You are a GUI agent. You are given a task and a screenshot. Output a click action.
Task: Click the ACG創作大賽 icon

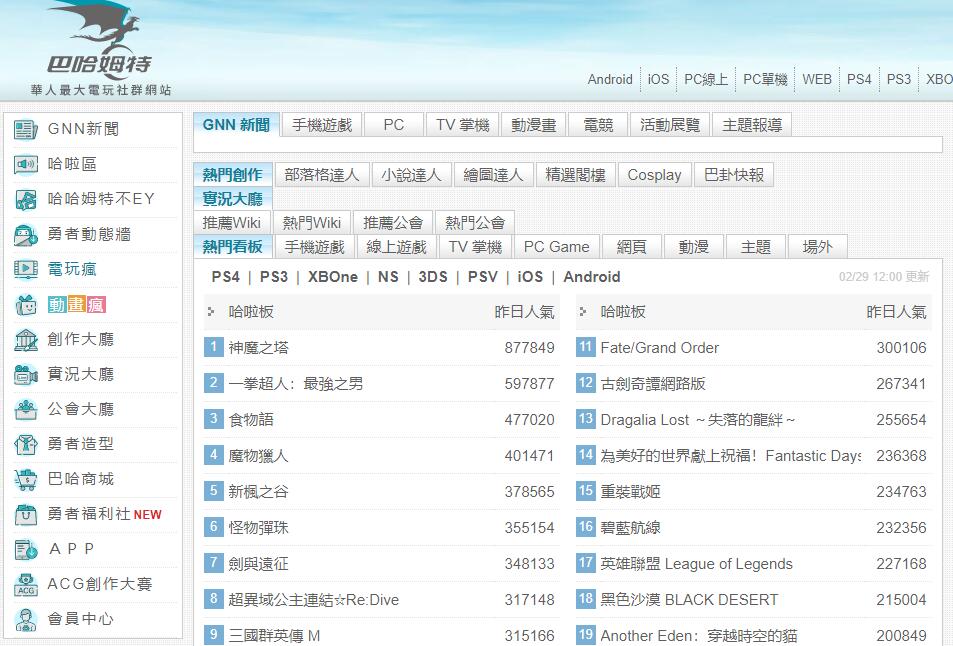[x=26, y=585]
